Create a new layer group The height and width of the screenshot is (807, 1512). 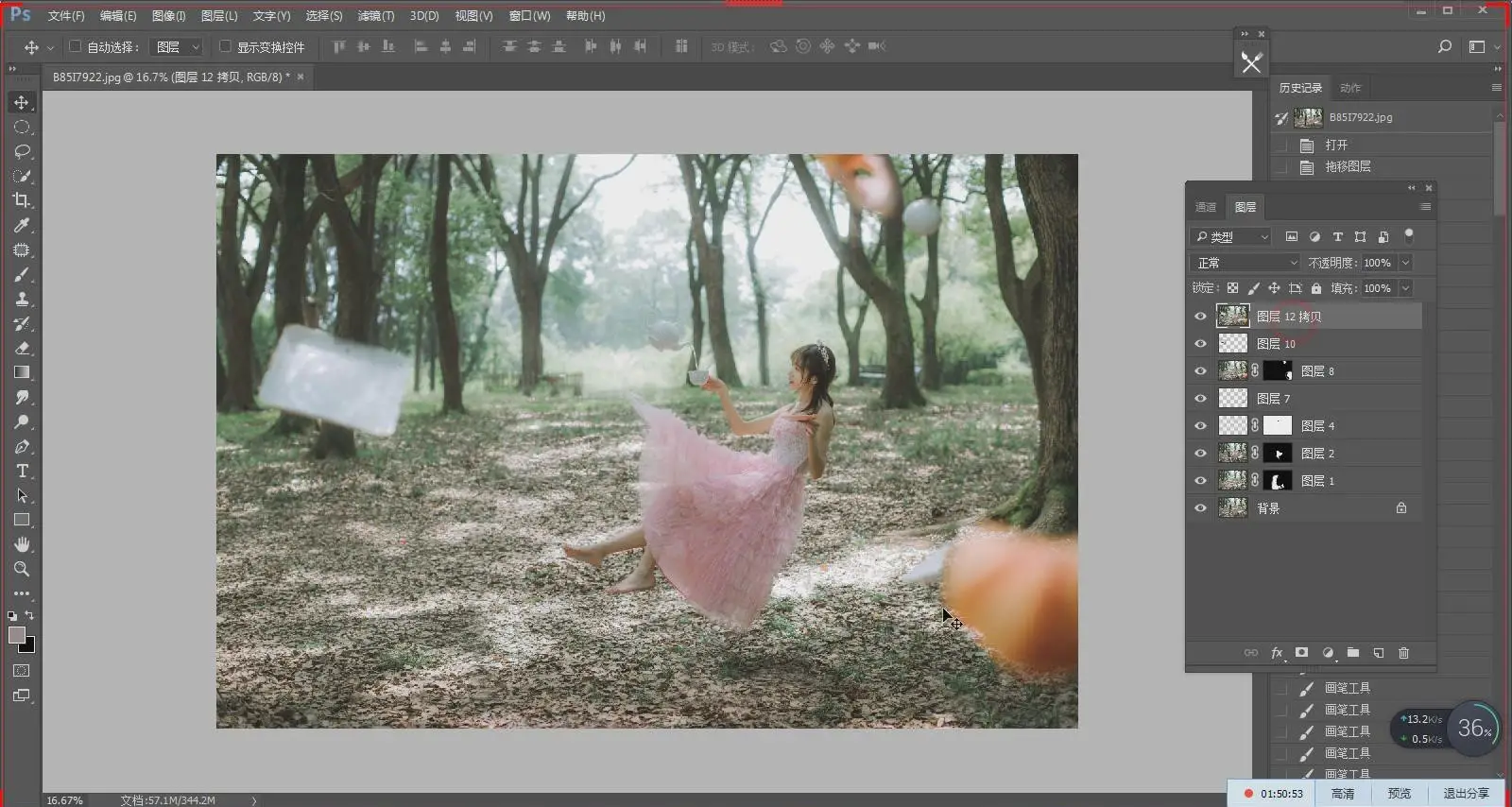tap(1353, 653)
